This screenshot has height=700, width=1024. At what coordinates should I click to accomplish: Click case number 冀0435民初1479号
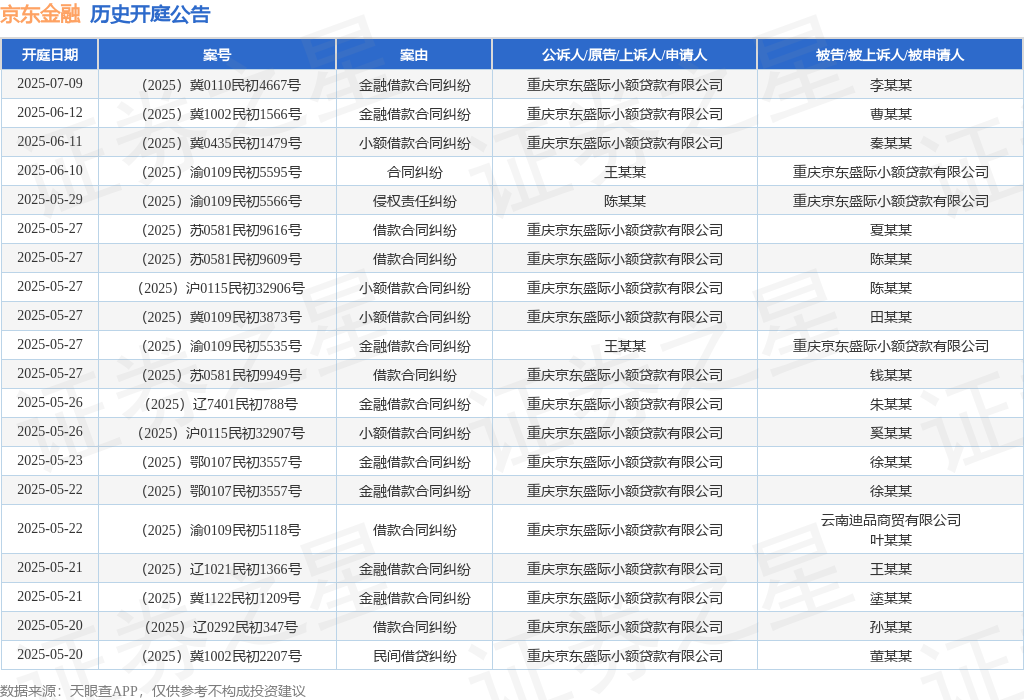pos(221,143)
